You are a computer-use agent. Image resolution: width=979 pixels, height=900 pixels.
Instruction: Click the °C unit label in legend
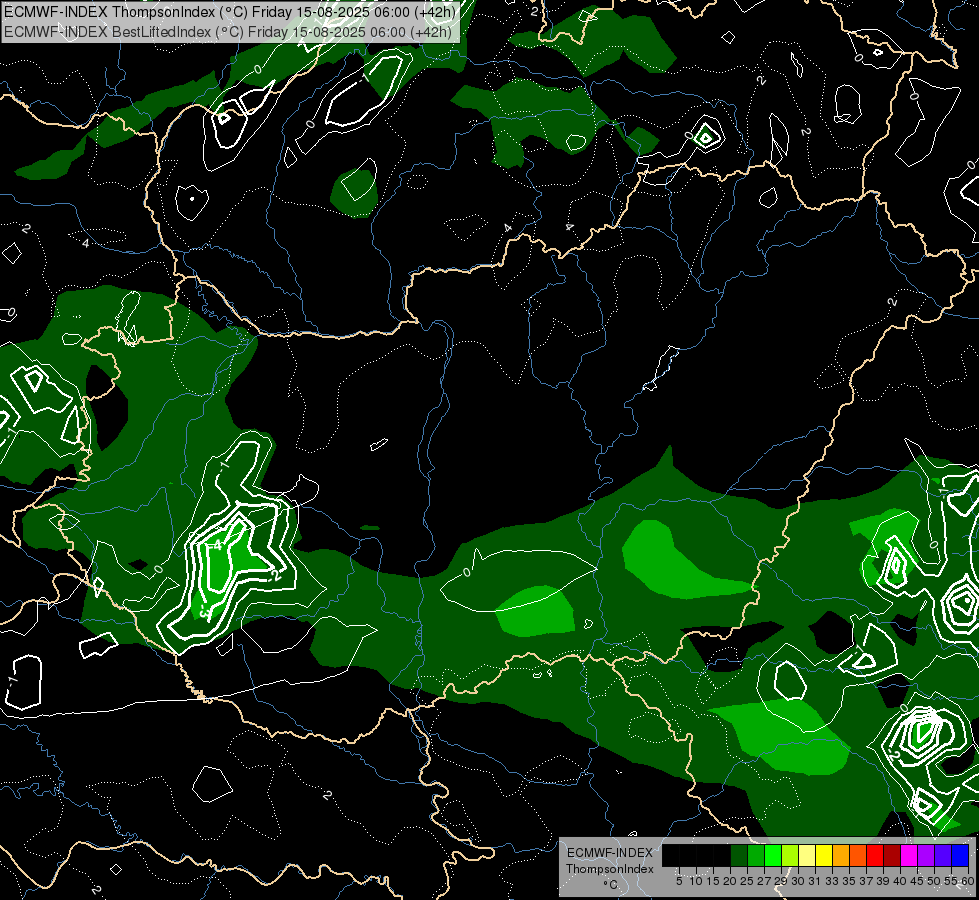click(610, 885)
